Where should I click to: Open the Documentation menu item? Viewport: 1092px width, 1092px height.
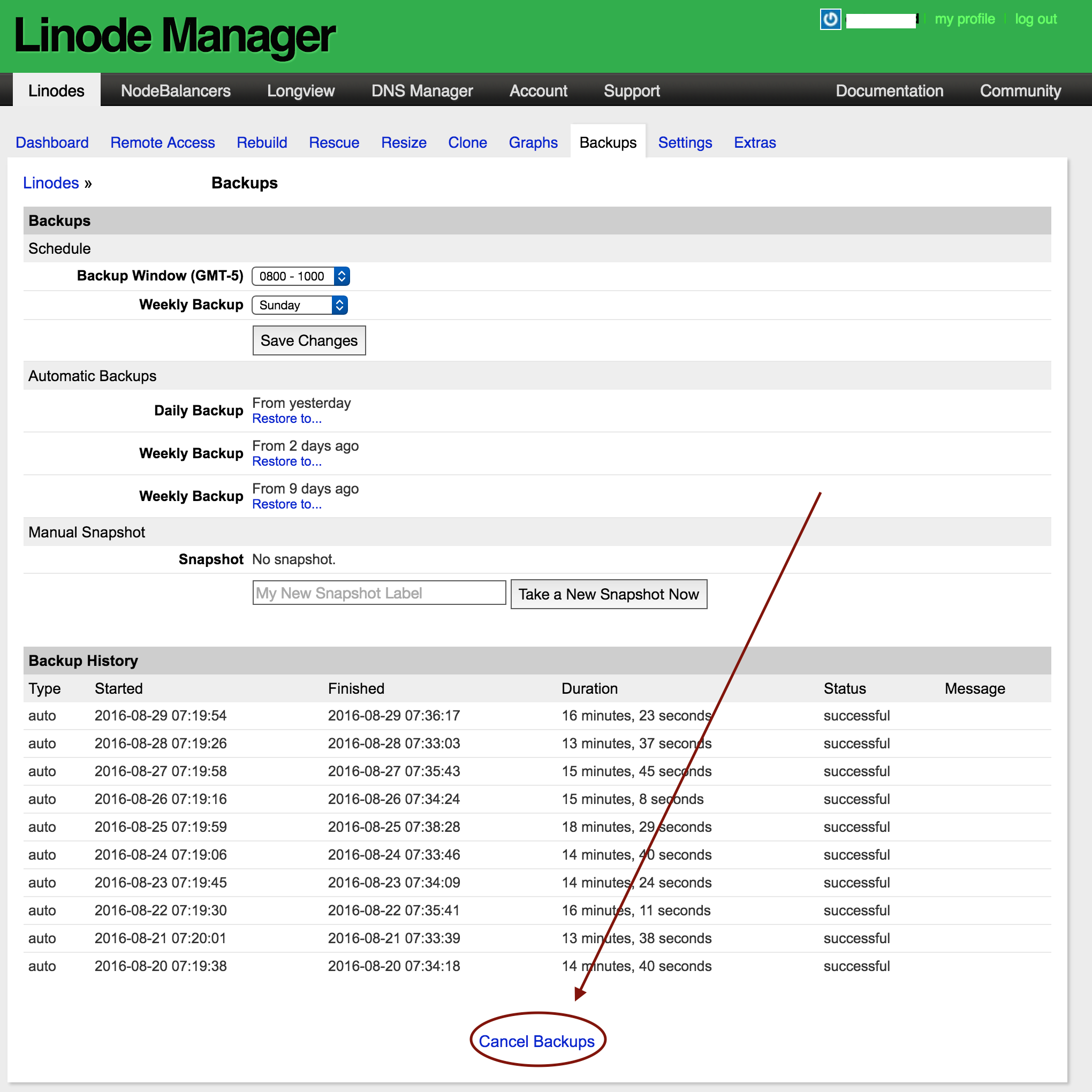tap(889, 90)
